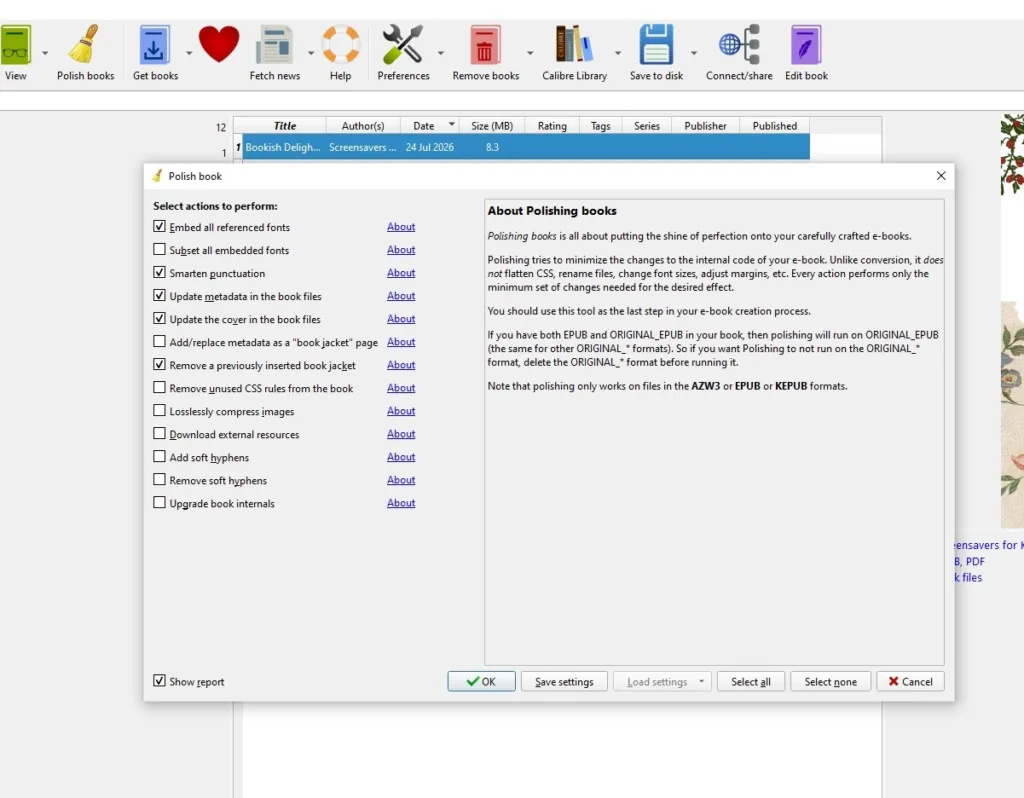Viewport: 1024px width, 798px height.
Task: Click the 24 Jul 2026 date cell
Action: pos(430,147)
